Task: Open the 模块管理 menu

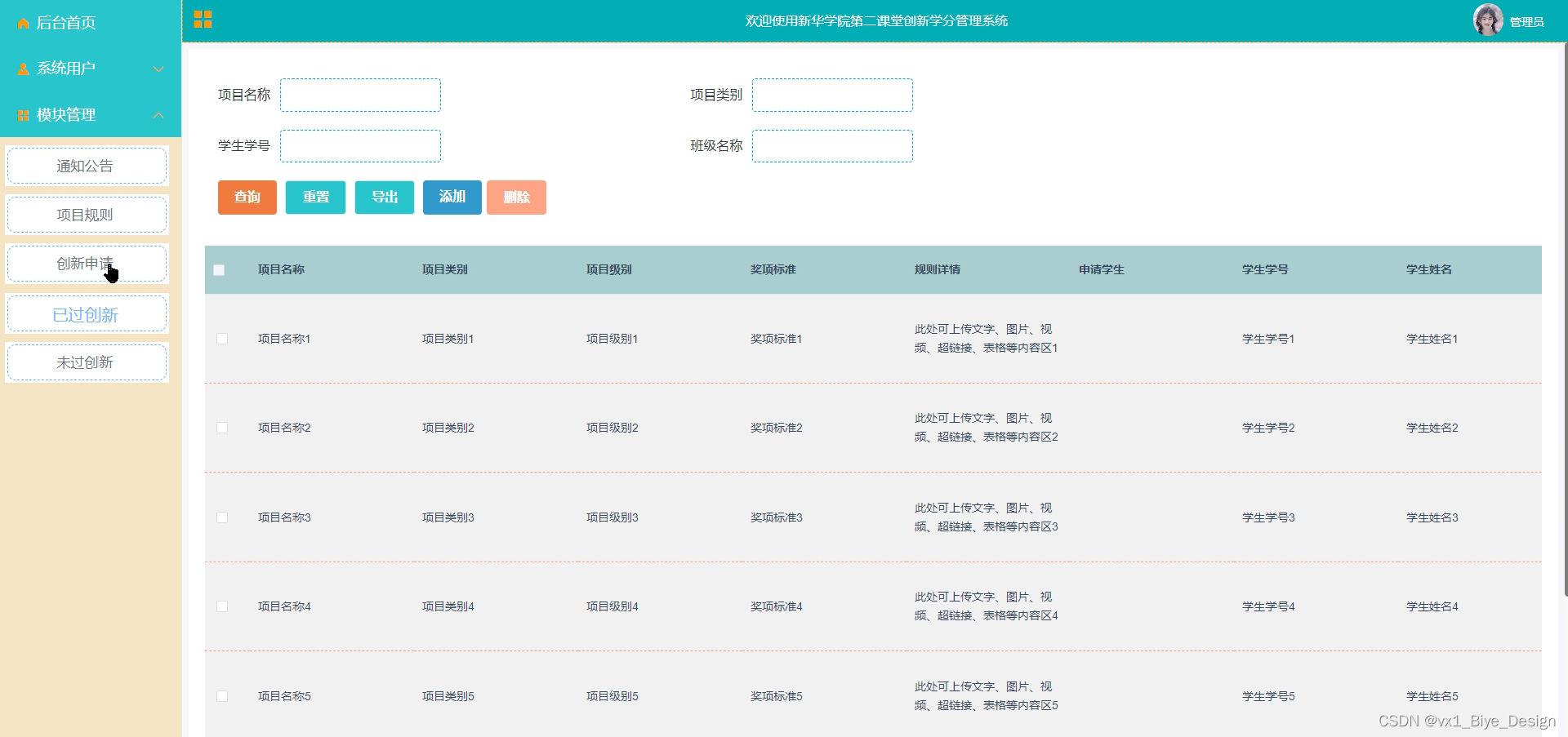Action: 91,115
